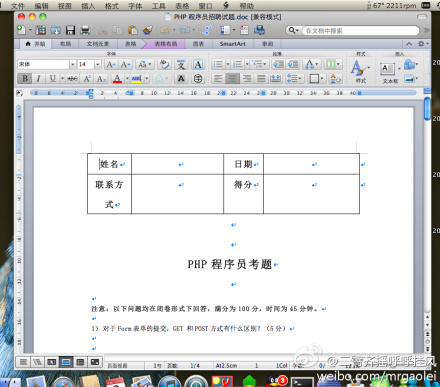Open the borders dropdown arrow

click(322, 79)
